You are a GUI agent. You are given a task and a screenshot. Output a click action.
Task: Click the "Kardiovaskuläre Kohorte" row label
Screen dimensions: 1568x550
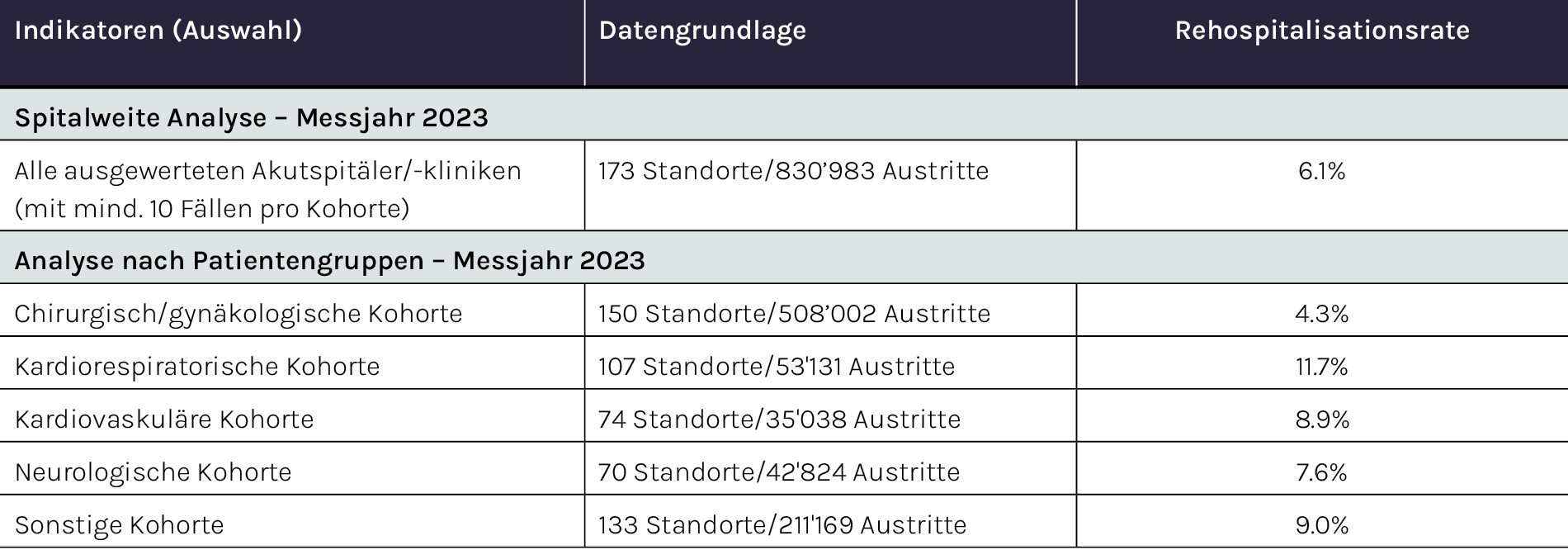(164, 420)
